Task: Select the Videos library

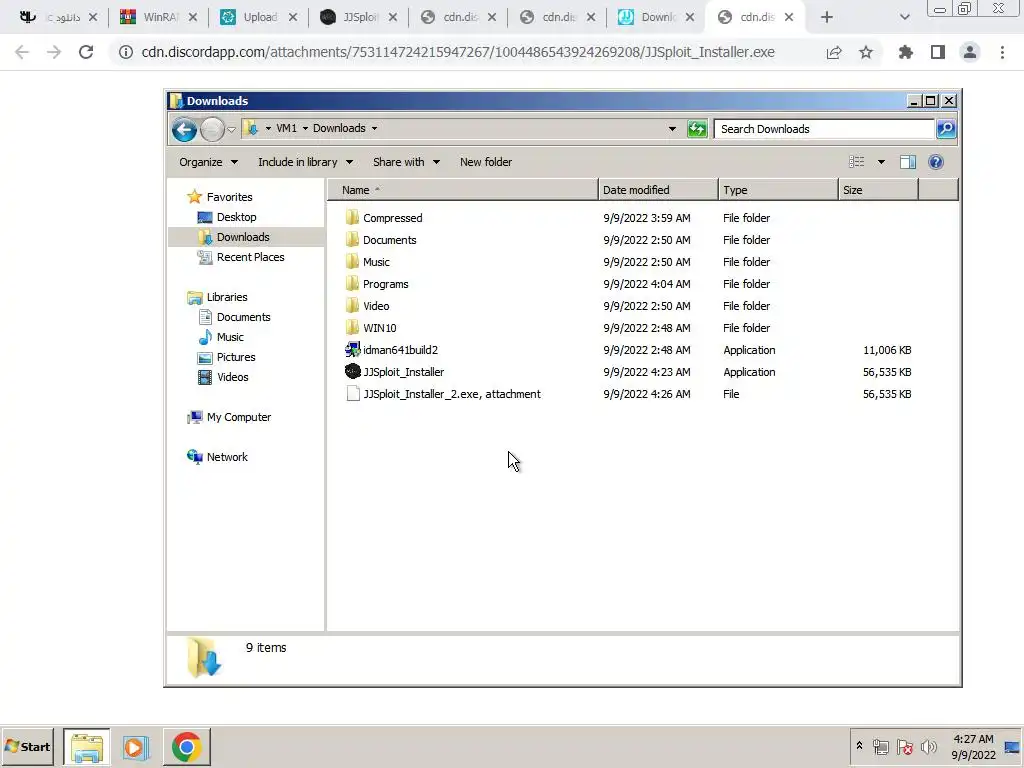Action: point(232,377)
